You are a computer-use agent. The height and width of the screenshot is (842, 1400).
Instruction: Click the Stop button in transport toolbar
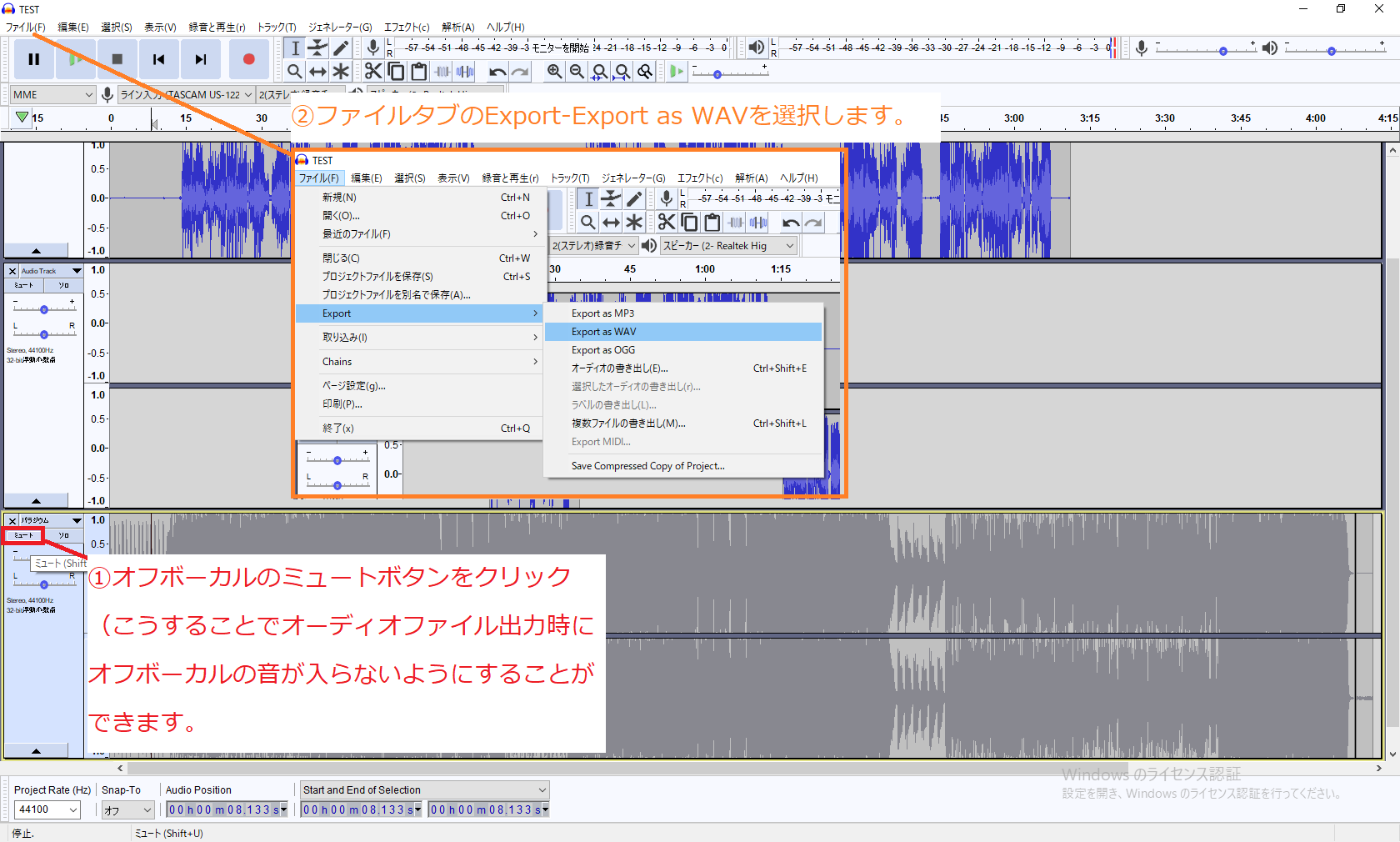click(117, 59)
